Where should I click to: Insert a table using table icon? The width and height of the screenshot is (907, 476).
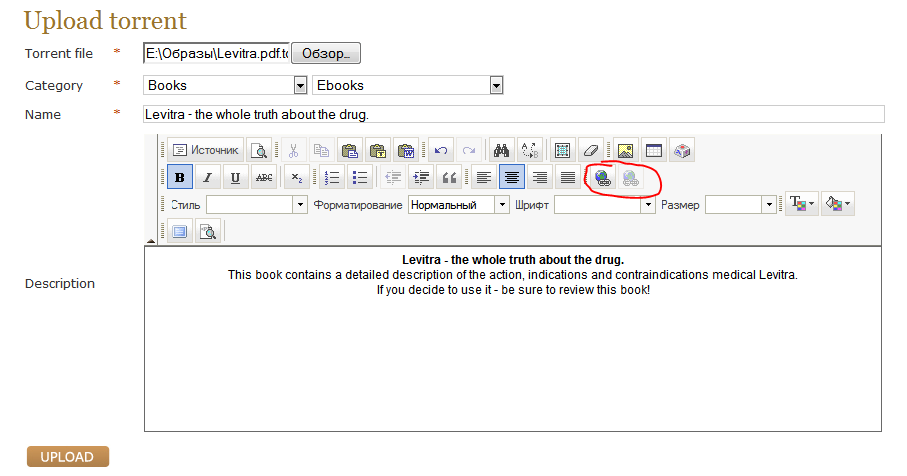point(654,150)
